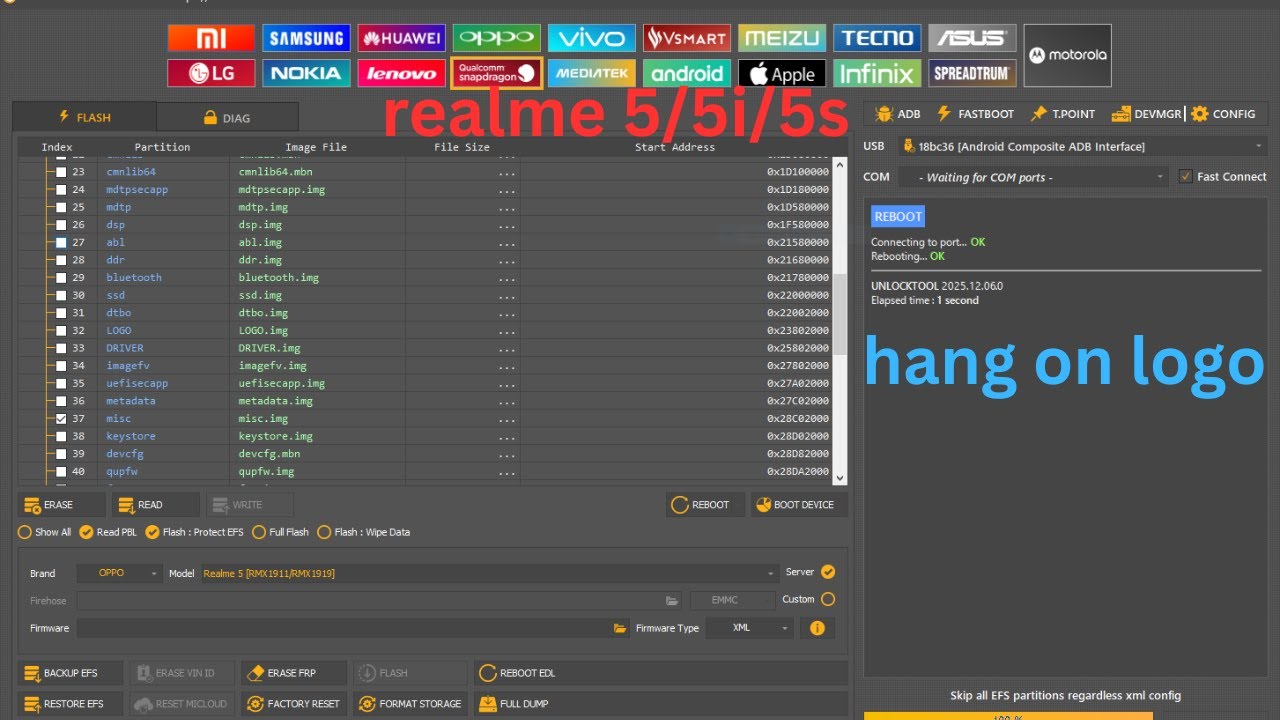
Task: Select the Huawei brand logo
Action: click(401, 38)
